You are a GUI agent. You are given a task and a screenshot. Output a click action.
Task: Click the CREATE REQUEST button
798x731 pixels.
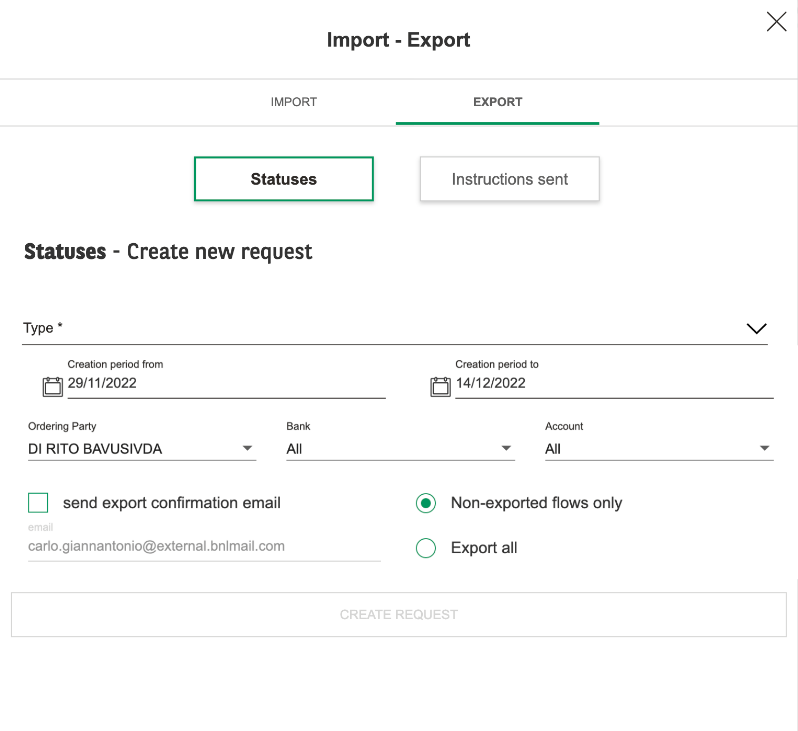(x=399, y=614)
